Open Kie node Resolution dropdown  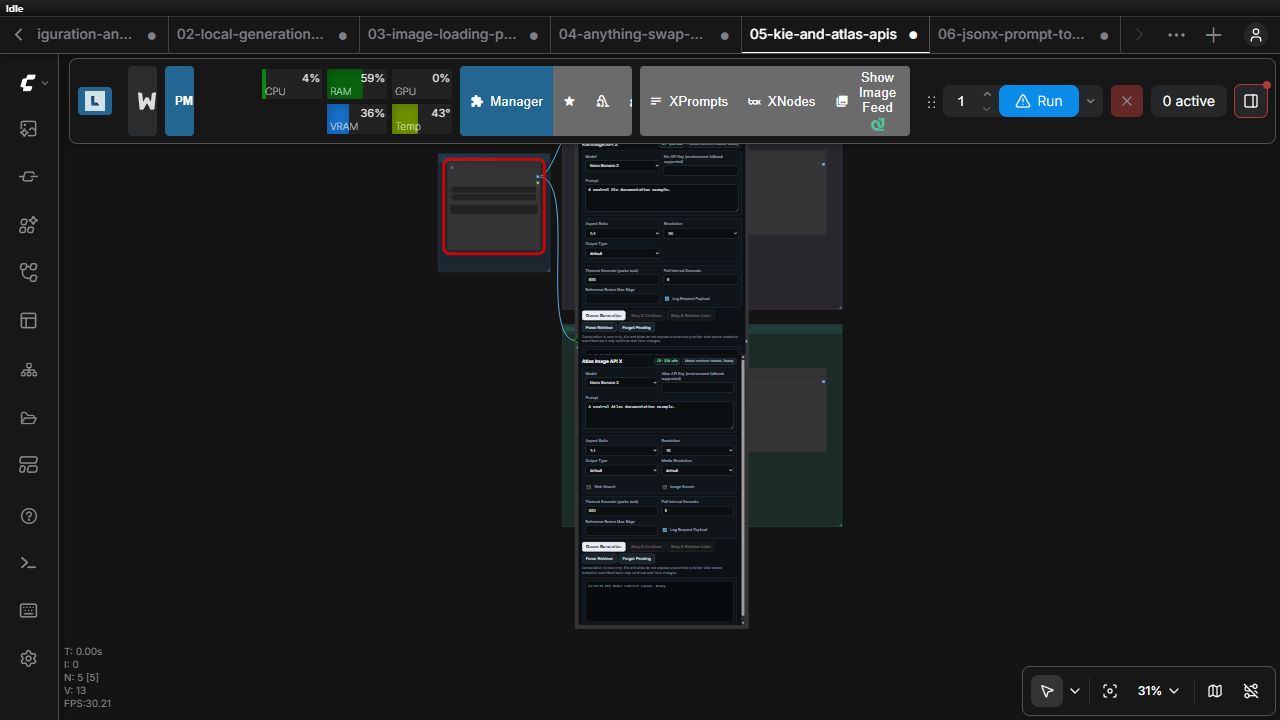[x=701, y=233]
